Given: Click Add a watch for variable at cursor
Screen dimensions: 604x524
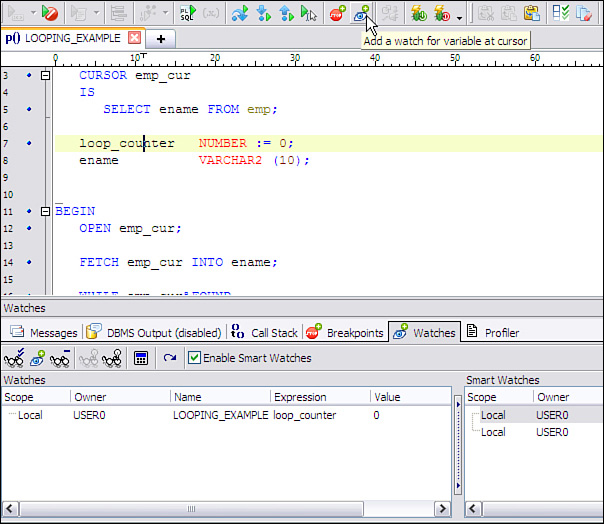Looking at the screenshot, I should 361,13.
